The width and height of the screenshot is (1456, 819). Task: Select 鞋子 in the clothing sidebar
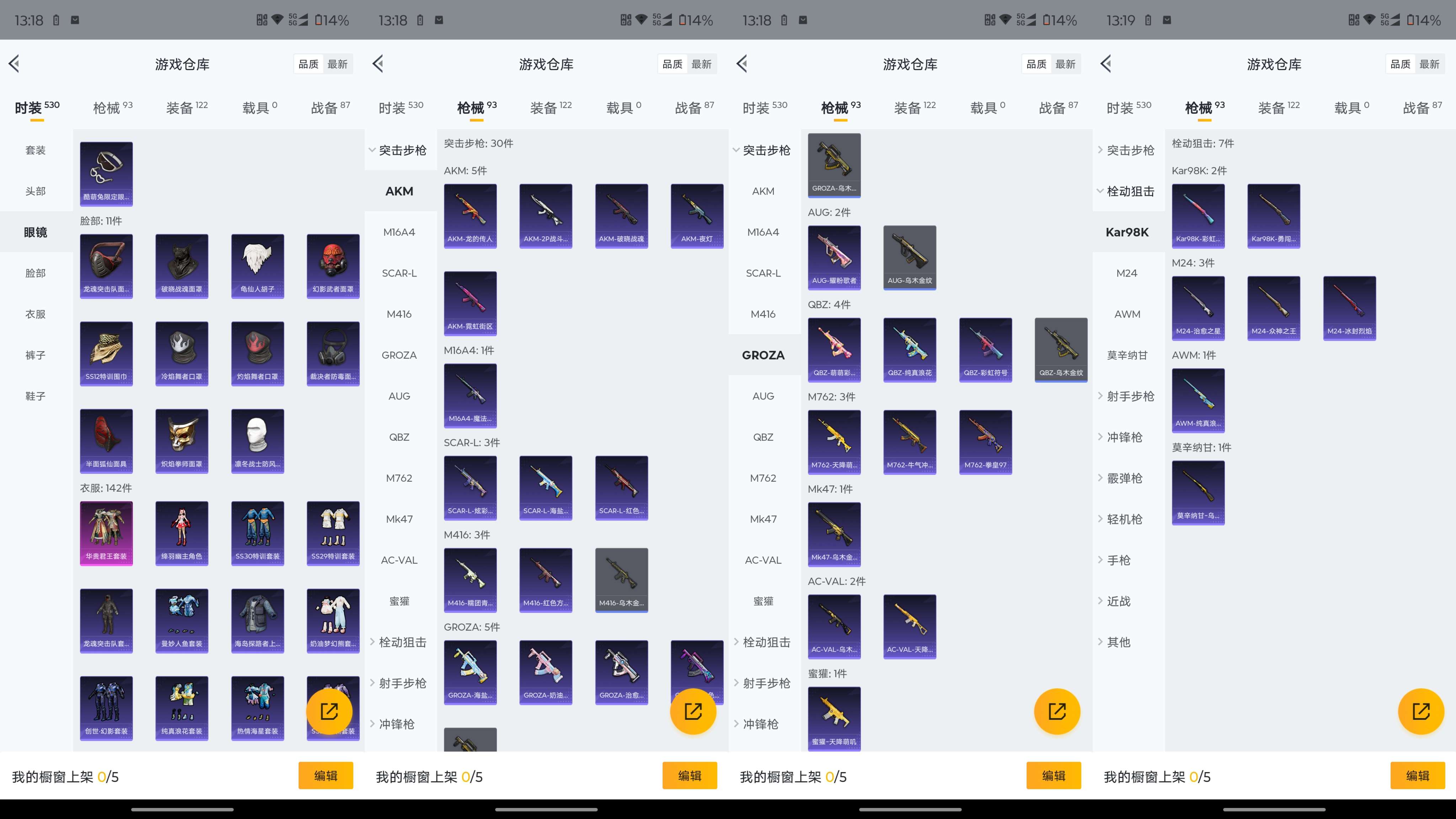(x=36, y=396)
